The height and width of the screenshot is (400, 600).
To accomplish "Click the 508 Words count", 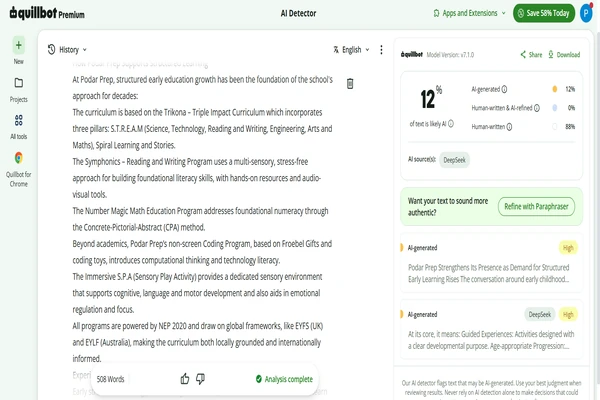I will click(x=110, y=379).
